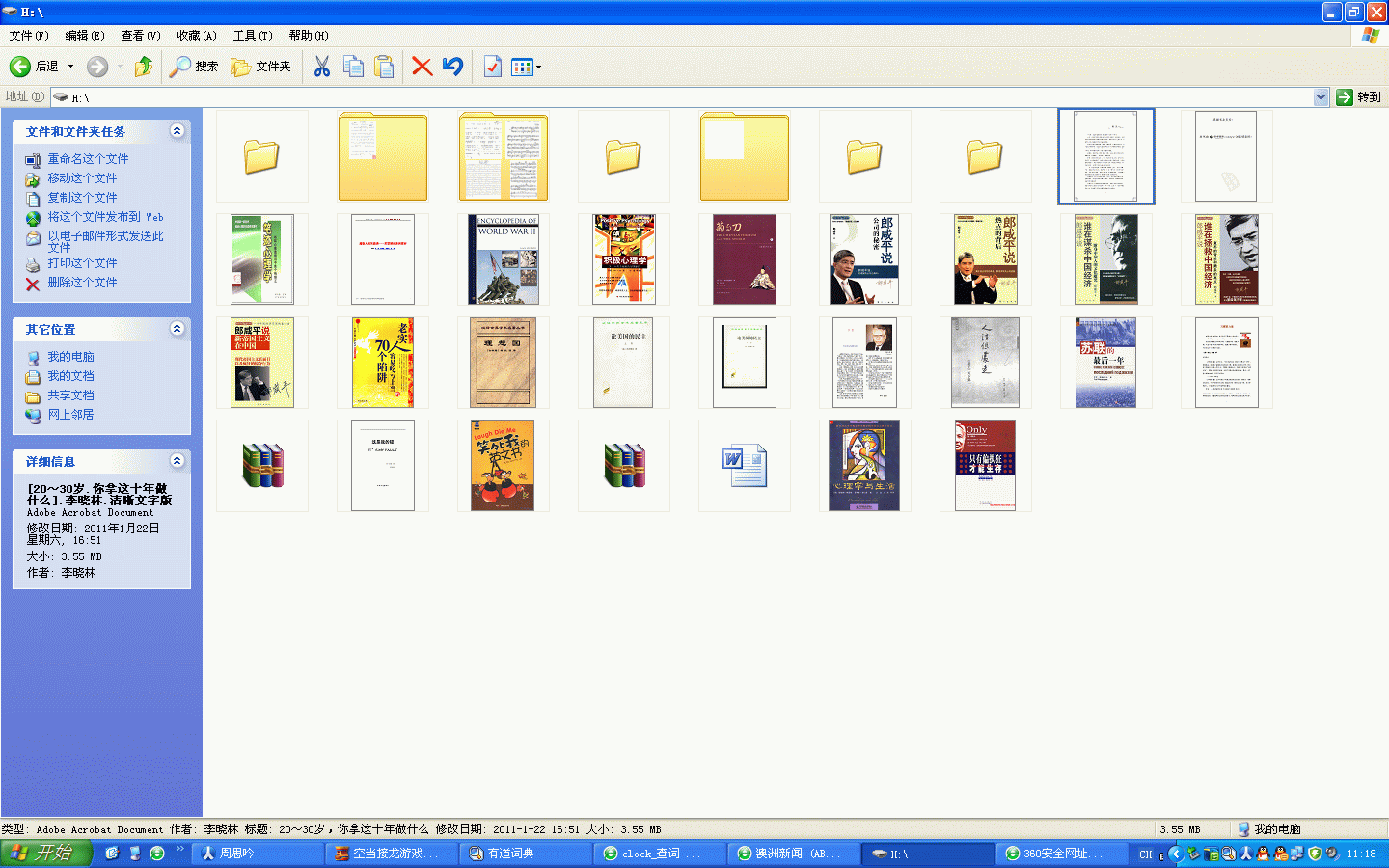Open the Search (搜索) pane

(194, 67)
